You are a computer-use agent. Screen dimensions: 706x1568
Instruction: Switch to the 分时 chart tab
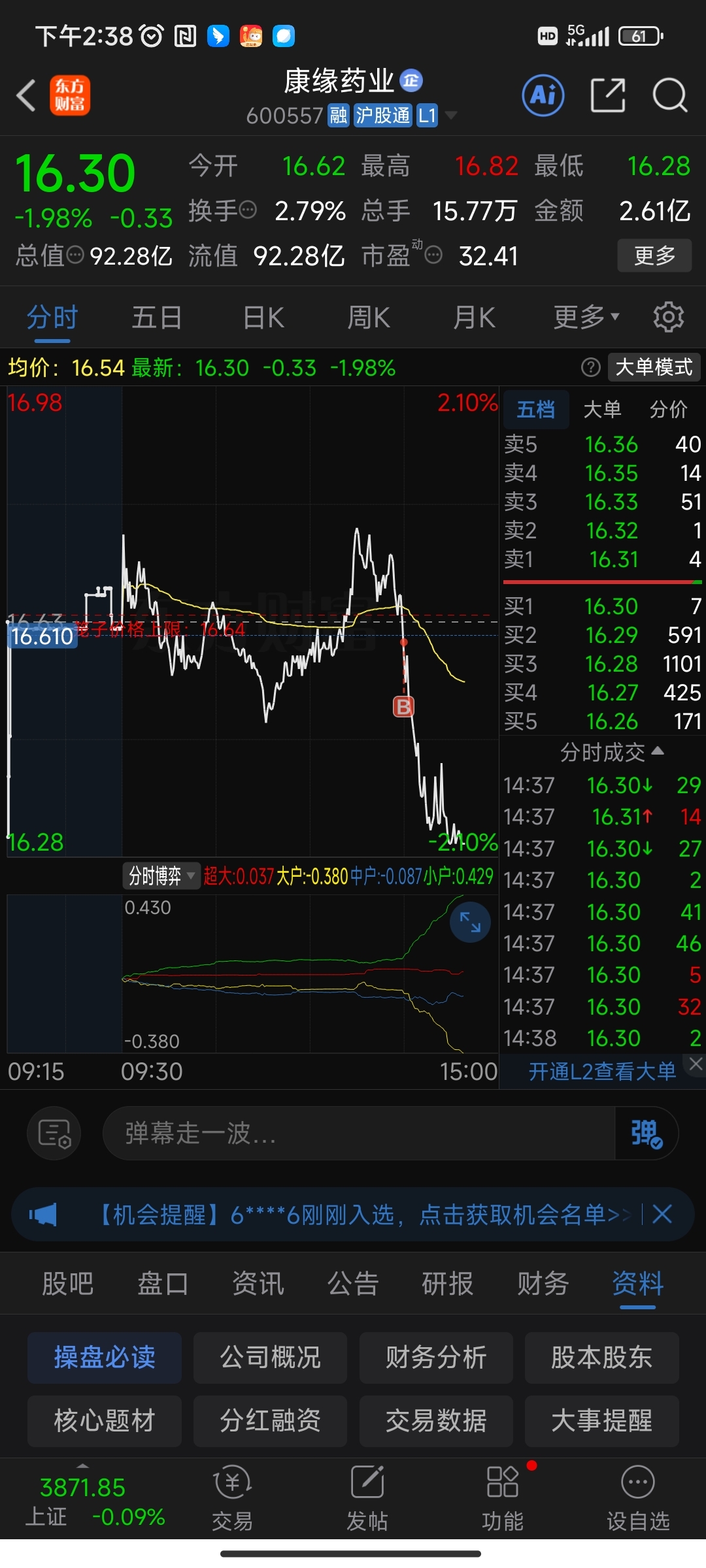coord(52,318)
